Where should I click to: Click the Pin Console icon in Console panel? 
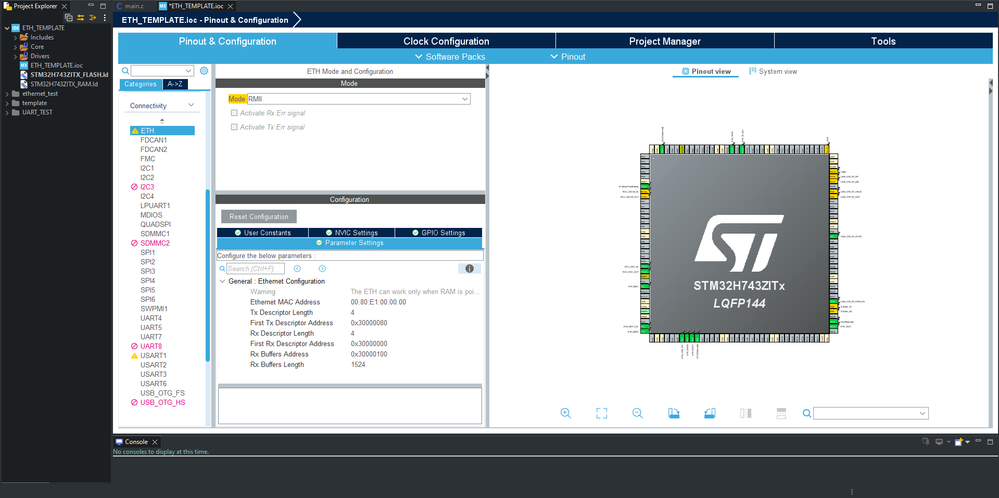(926, 442)
